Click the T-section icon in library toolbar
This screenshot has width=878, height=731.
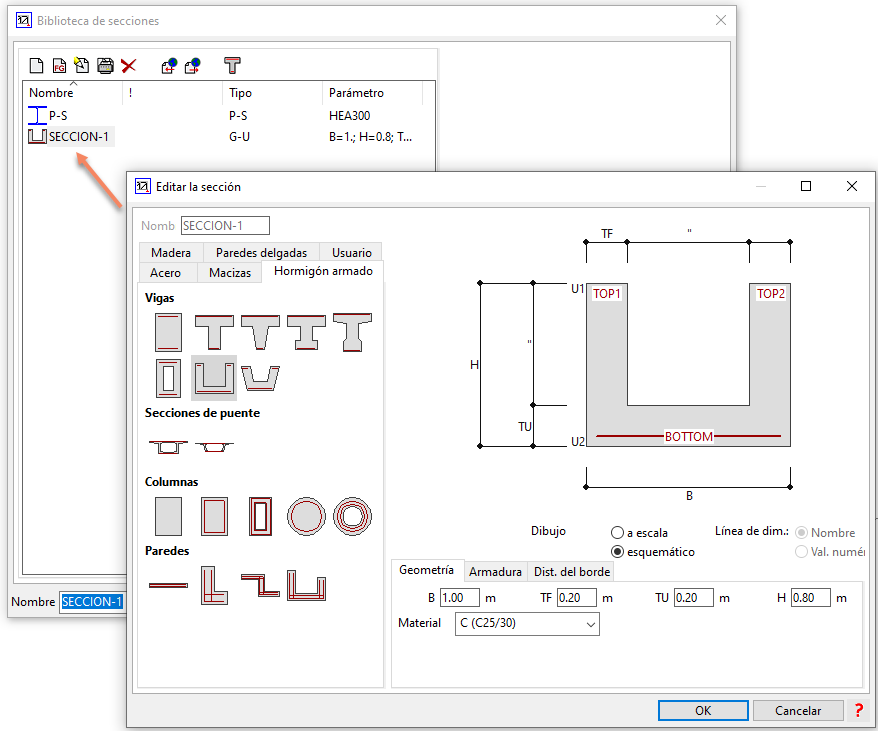[232, 66]
